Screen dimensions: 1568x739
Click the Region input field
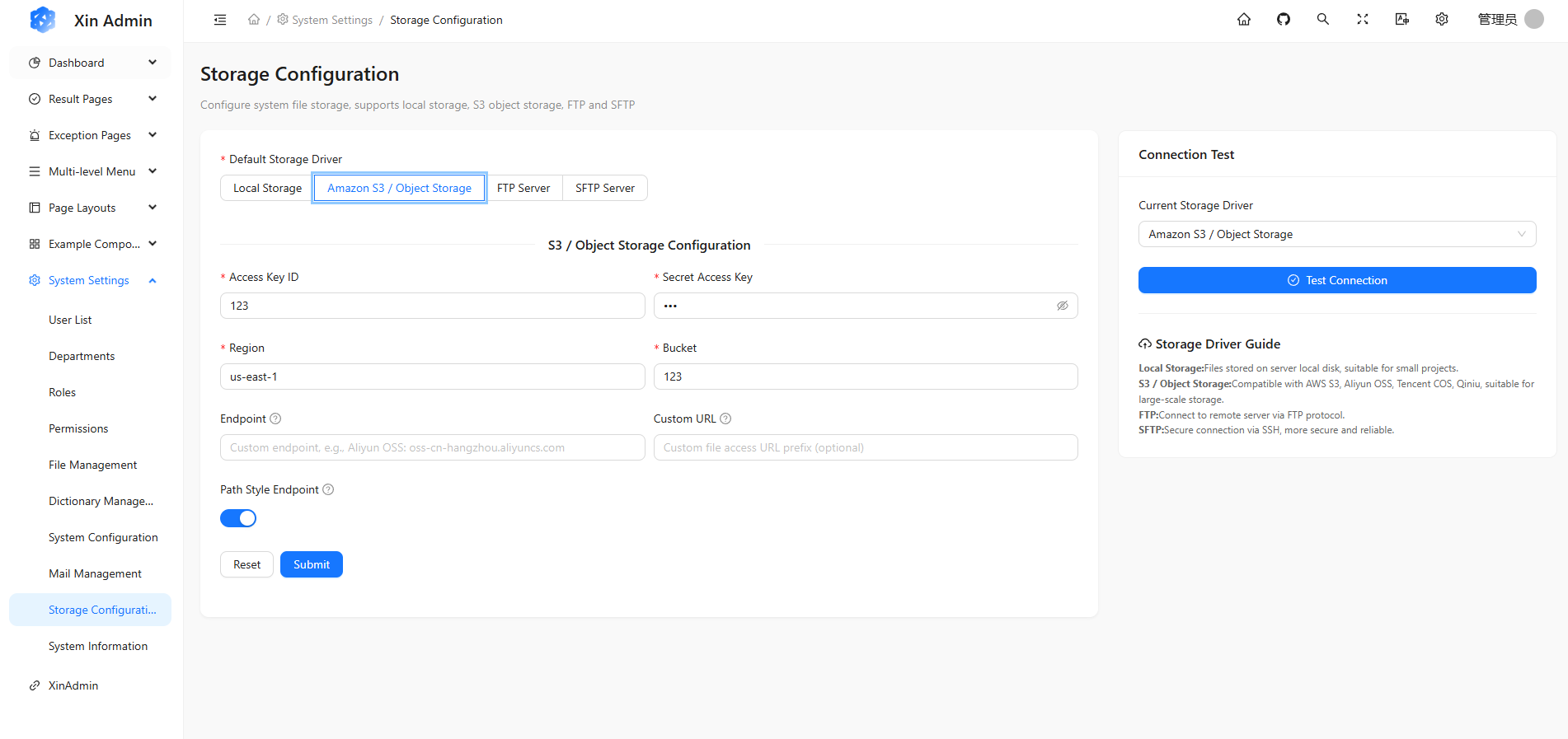[432, 377]
